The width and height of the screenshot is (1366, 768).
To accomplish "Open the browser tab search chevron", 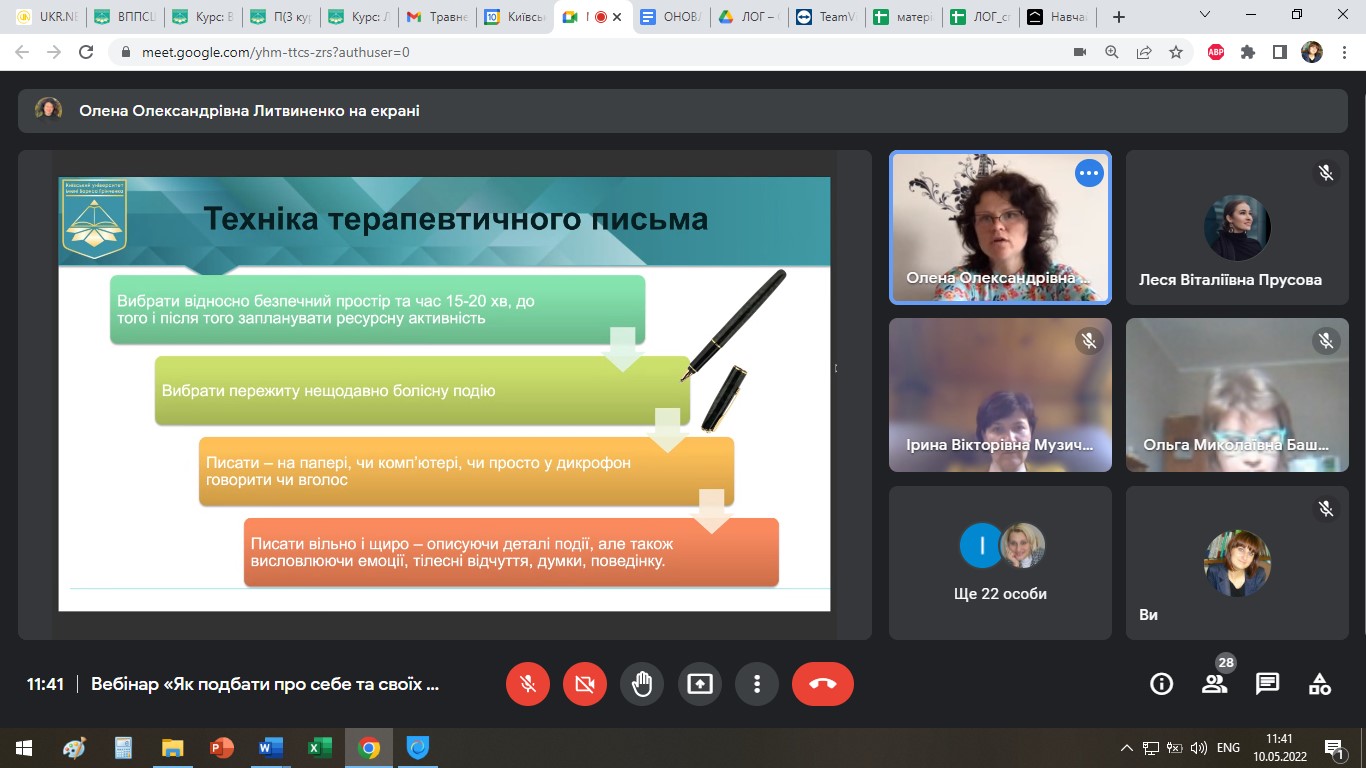I will [x=1205, y=15].
